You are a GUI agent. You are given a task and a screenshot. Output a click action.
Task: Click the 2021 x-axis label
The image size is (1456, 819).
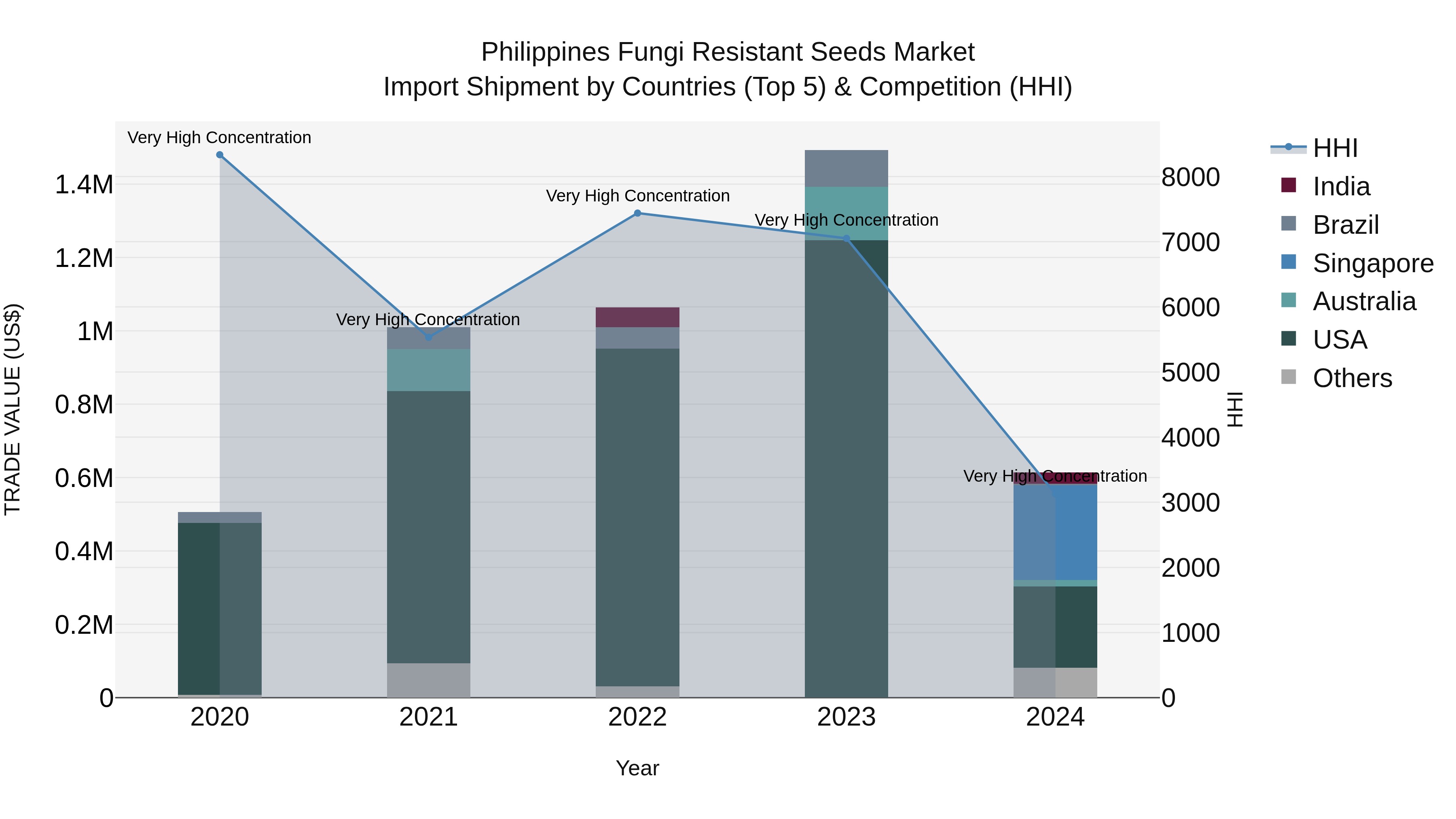[428, 717]
